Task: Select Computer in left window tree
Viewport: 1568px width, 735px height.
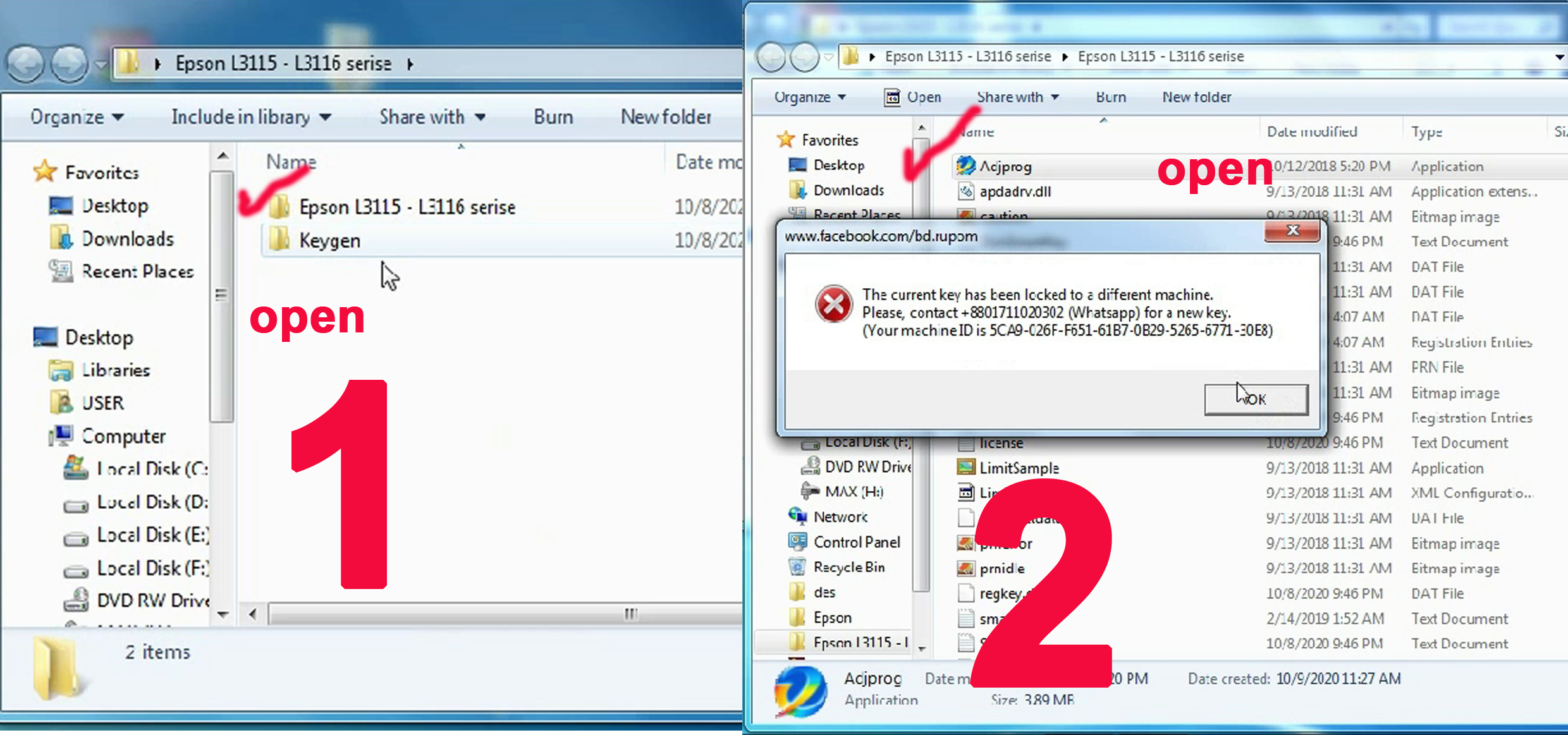Action: [x=107, y=436]
